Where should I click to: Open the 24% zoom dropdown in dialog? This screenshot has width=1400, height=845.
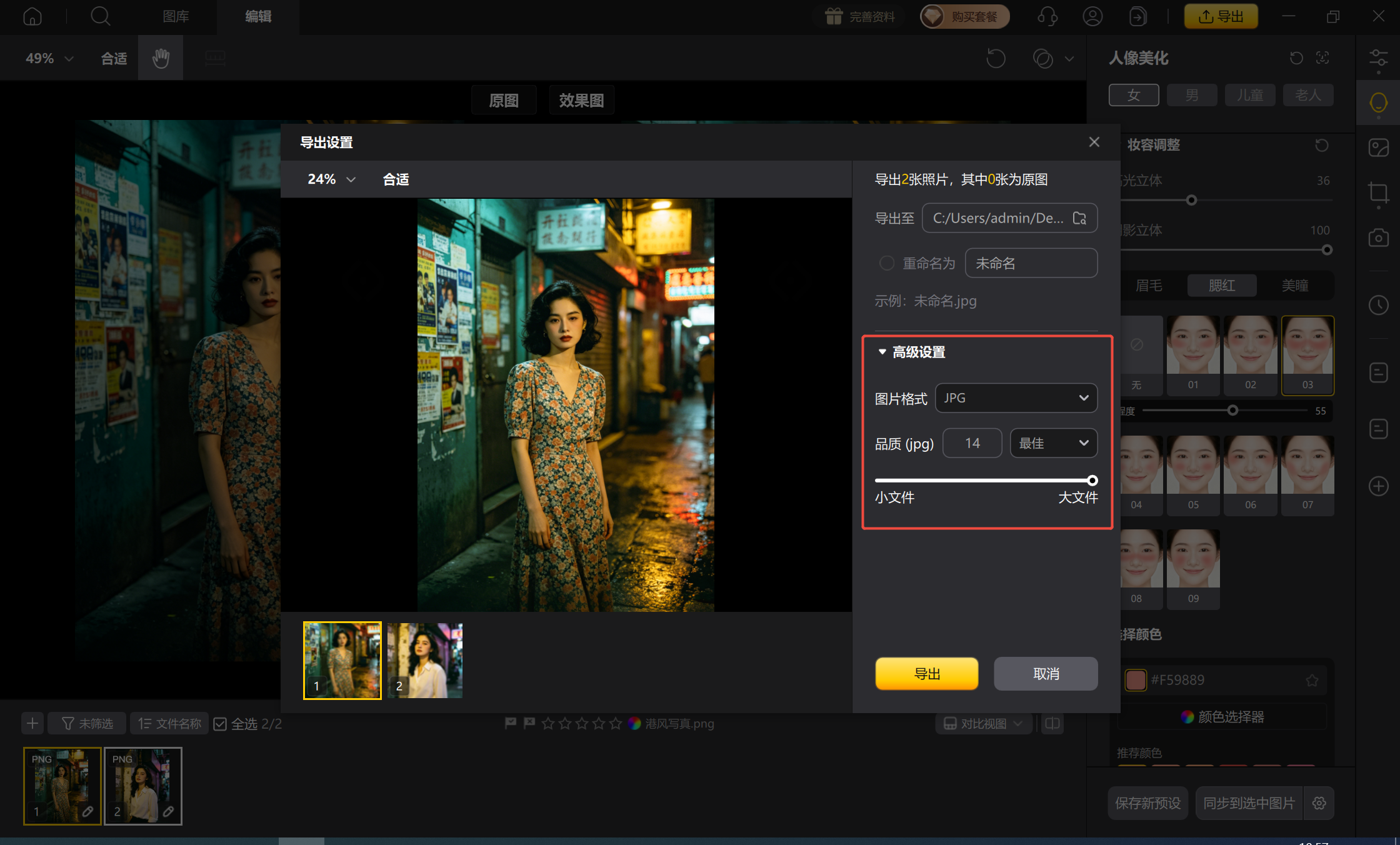(331, 179)
